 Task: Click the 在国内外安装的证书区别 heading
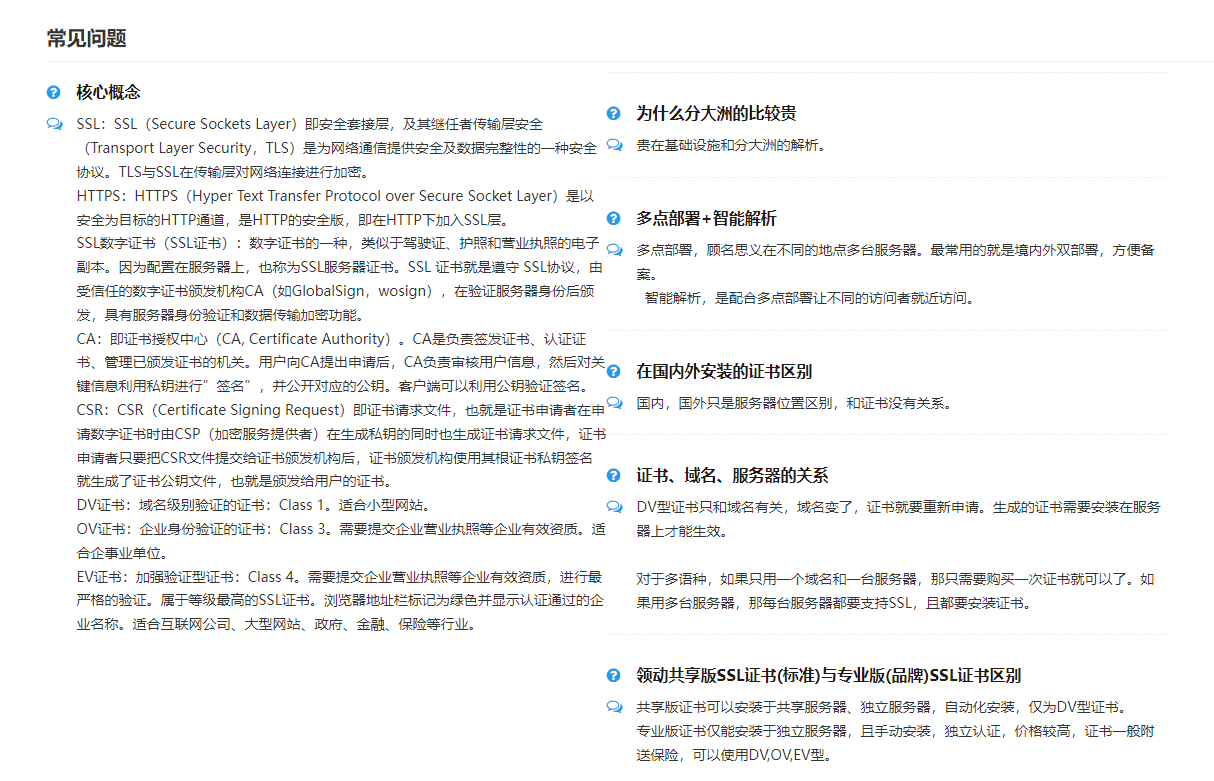[724, 371]
